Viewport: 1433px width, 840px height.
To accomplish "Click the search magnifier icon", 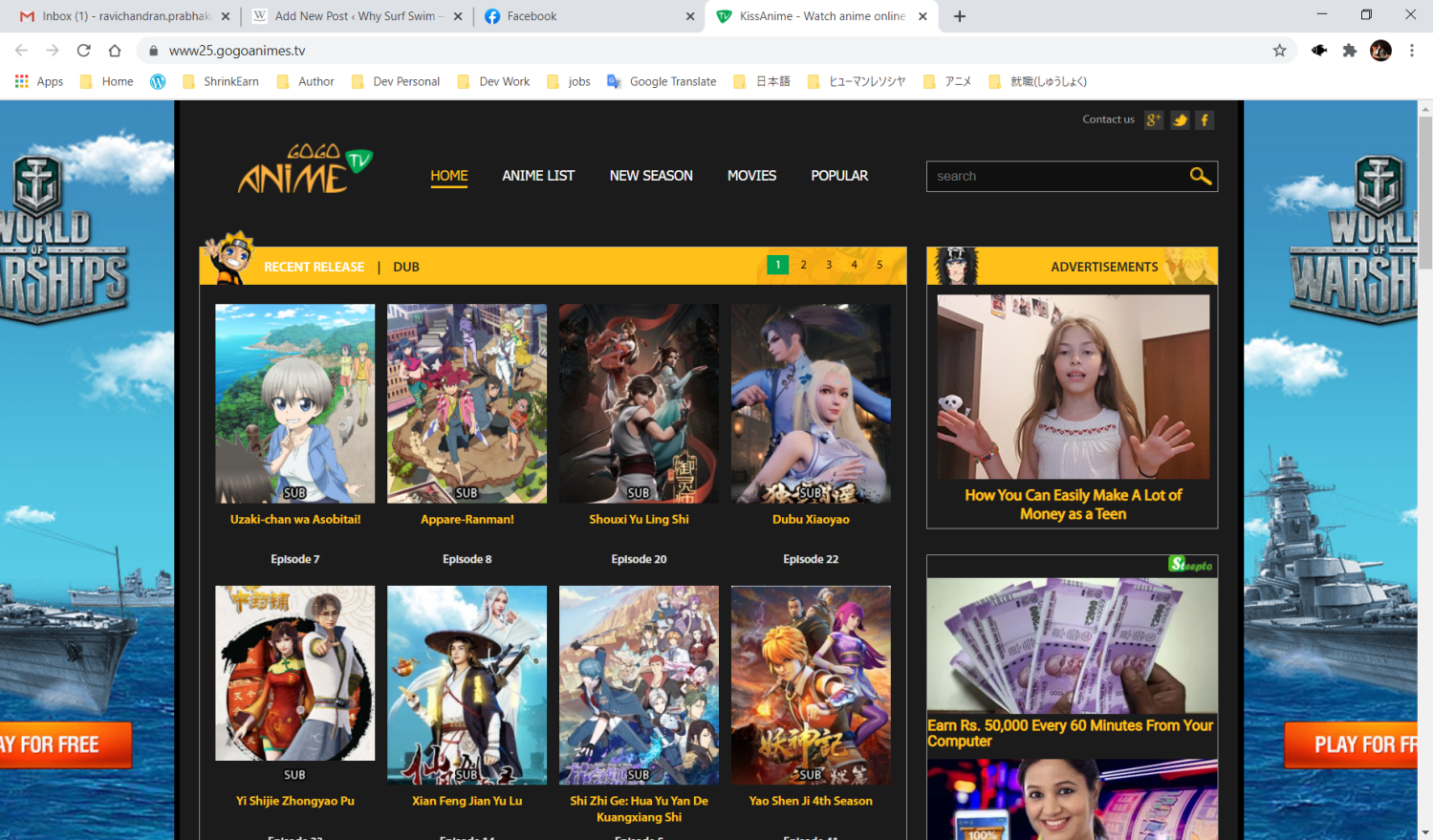I will click(x=1200, y=176).
